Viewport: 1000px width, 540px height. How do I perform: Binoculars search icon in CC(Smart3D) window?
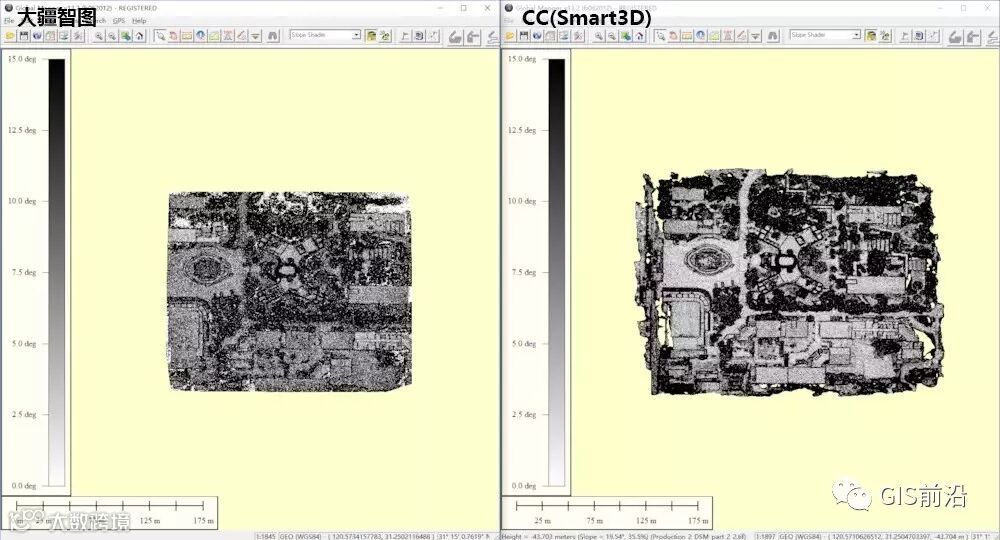772,36
